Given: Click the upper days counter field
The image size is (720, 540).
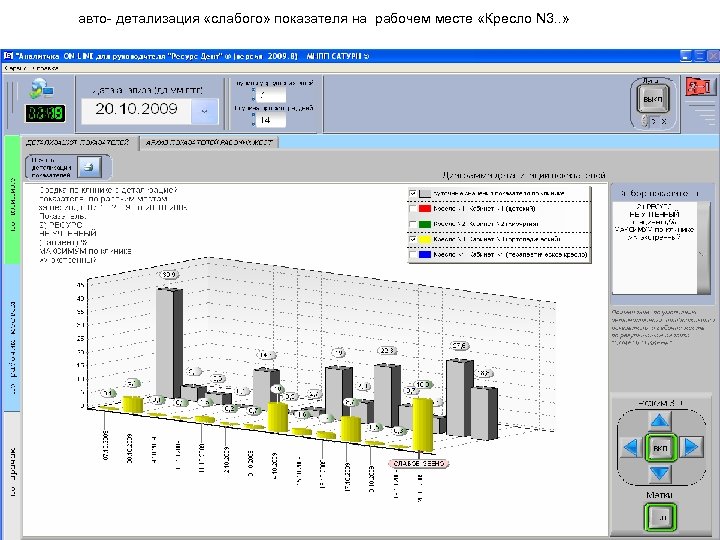Looking at the screenshot, I should coord(269,95).
